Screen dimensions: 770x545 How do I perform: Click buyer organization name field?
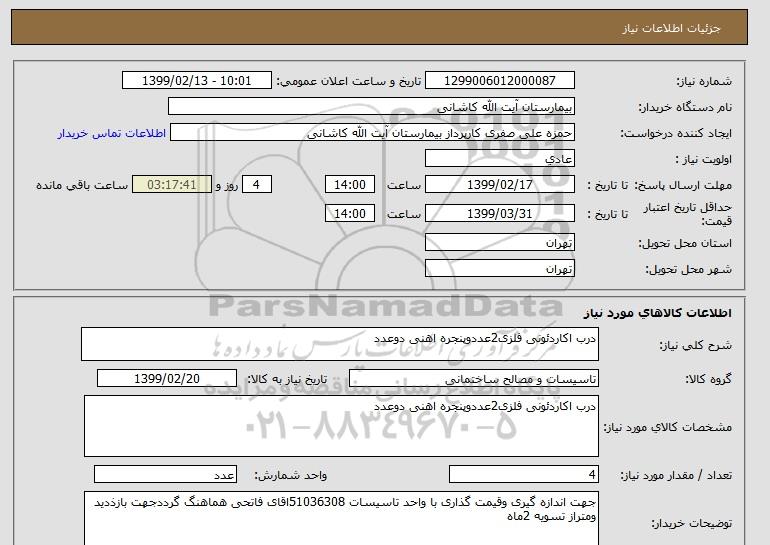tap(371, 107)
